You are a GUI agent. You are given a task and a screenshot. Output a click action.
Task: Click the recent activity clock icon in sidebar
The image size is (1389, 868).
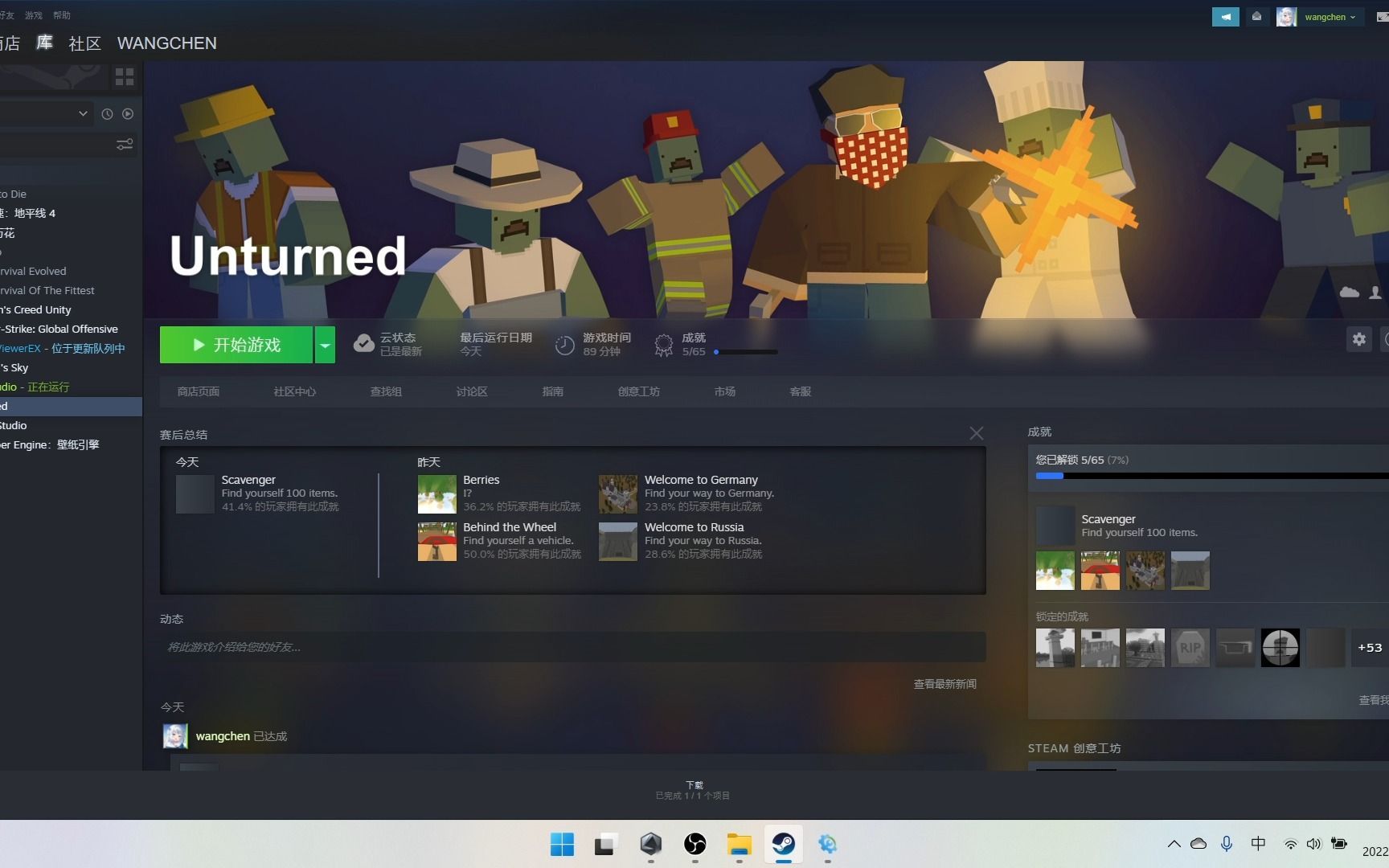[107, 114]
